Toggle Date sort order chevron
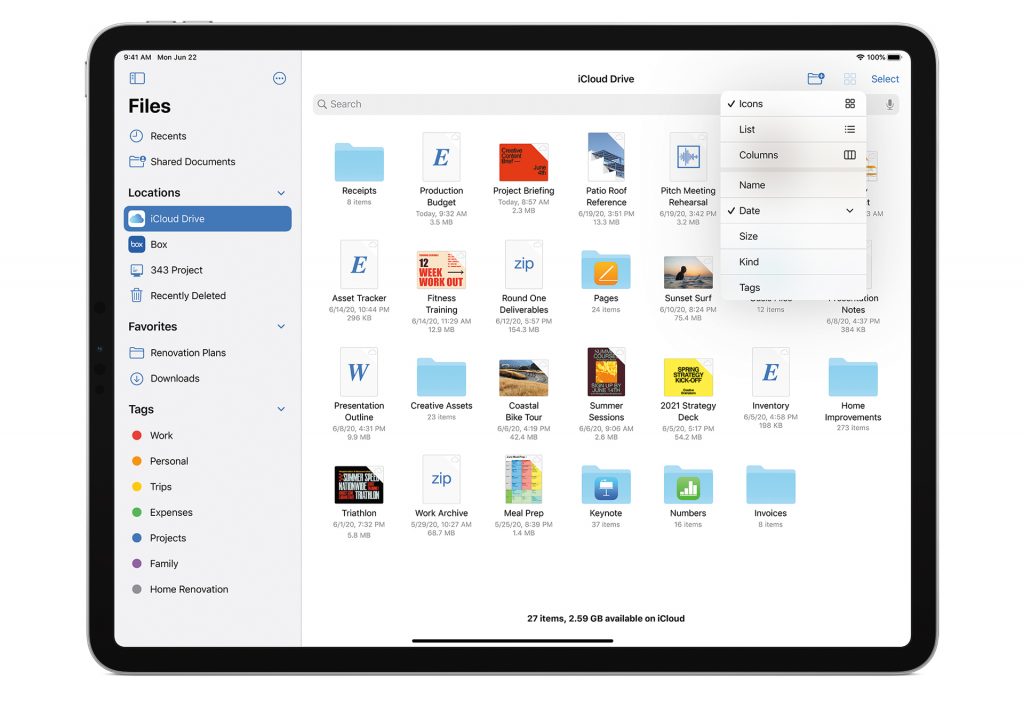 (x=850, y=210)
